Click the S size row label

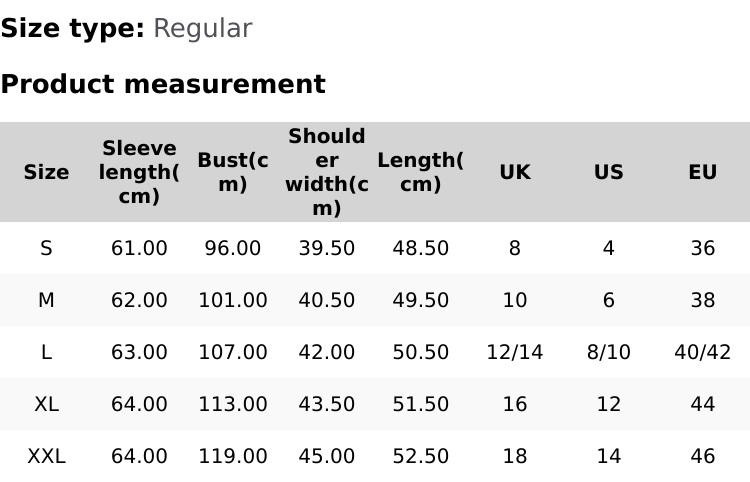[46, 248]
